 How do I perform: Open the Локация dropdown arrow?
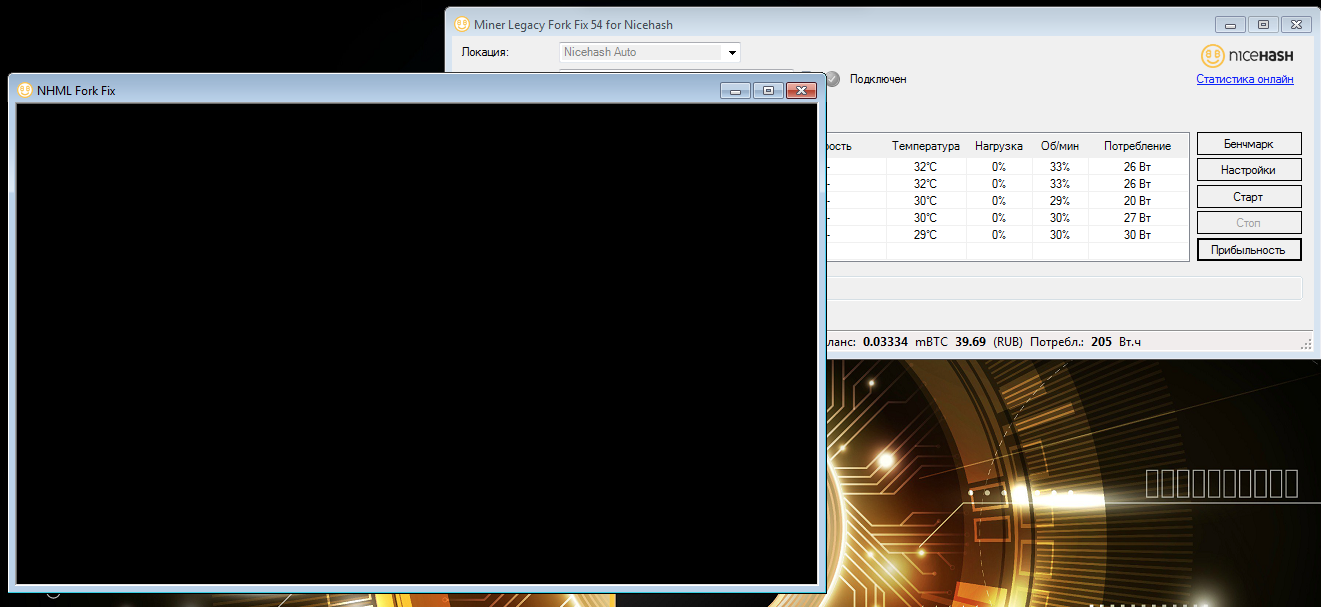[732, 52]
